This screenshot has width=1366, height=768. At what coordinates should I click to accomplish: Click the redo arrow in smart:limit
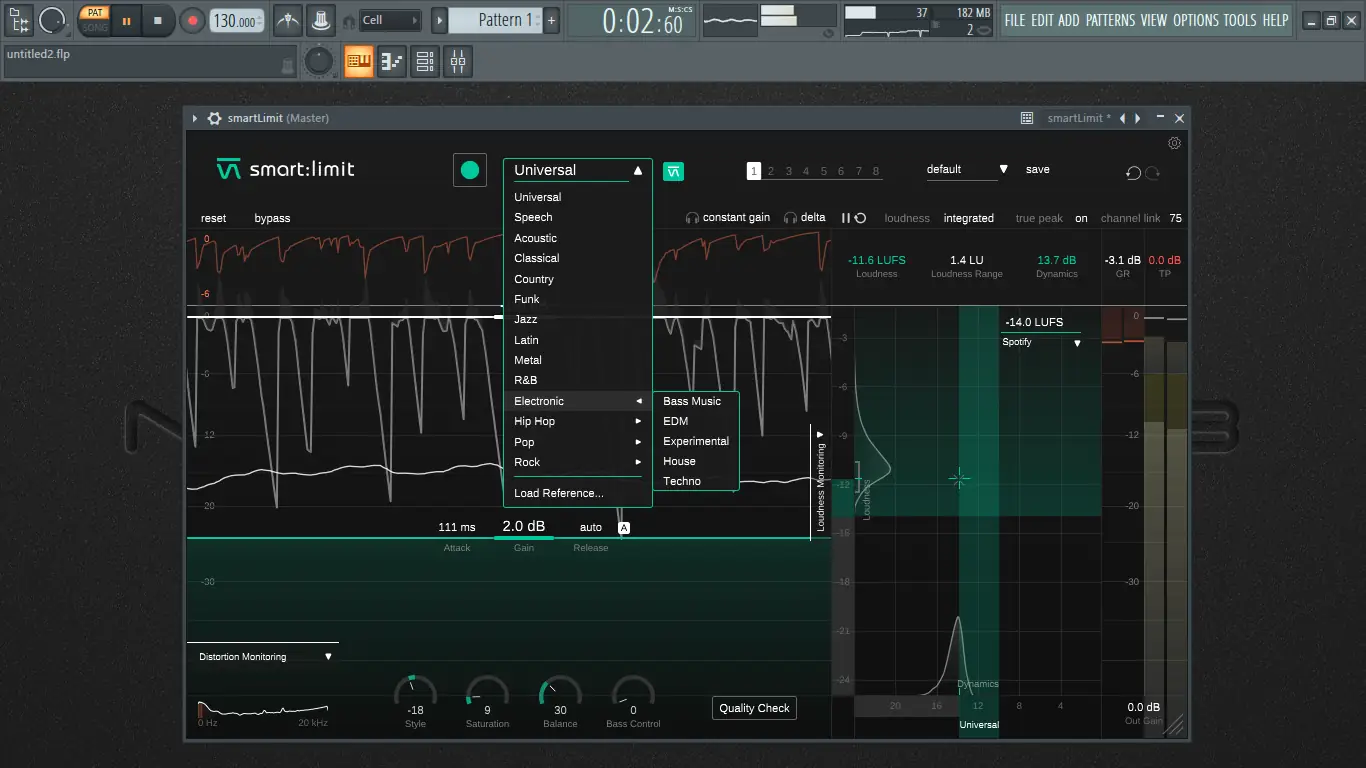click(x=1152, y=173)
